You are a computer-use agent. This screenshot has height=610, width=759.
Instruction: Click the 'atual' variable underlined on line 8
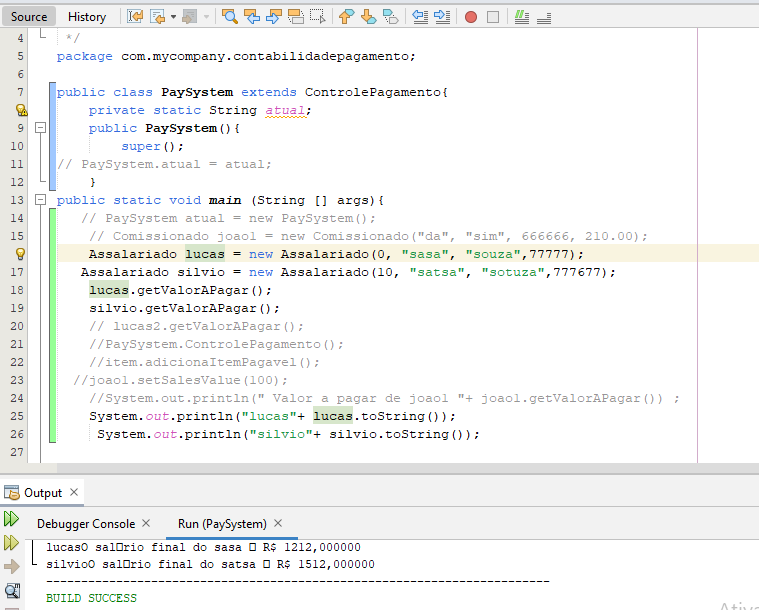tap(285, 110)
